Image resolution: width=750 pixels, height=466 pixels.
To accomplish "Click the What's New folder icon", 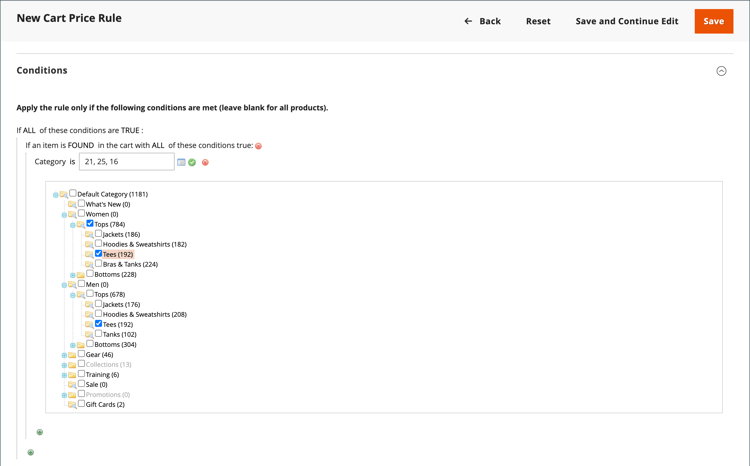I will [72, 204].
